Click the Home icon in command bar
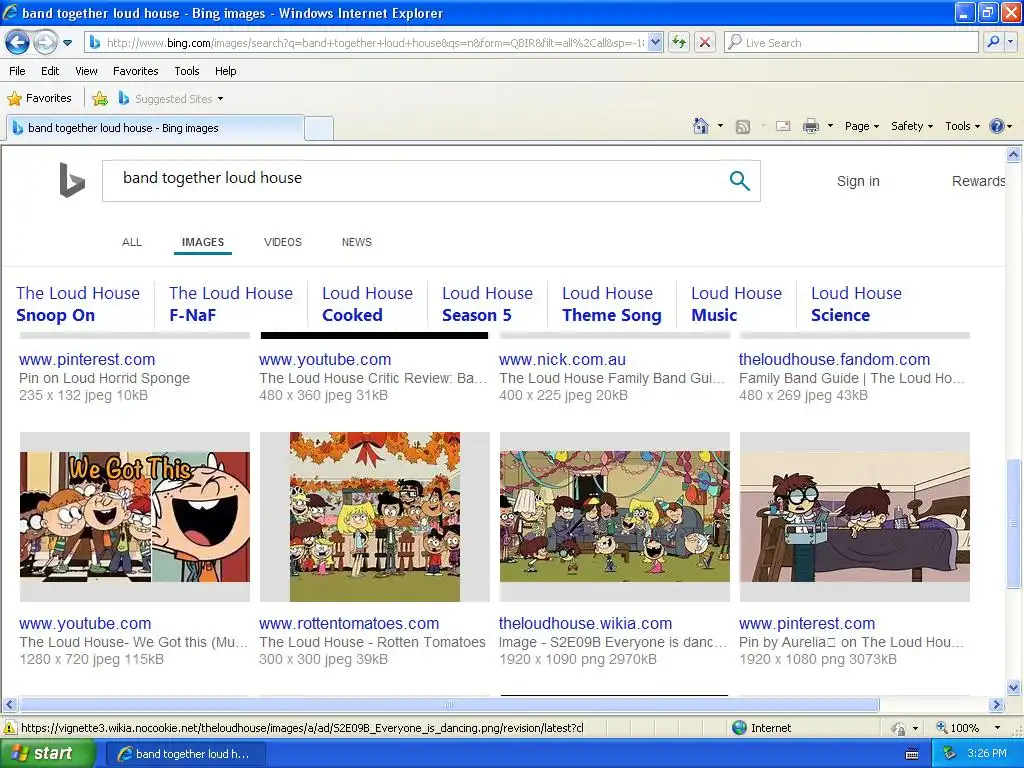Viewport: 1024px width, 768px height. tap(701, 126)
